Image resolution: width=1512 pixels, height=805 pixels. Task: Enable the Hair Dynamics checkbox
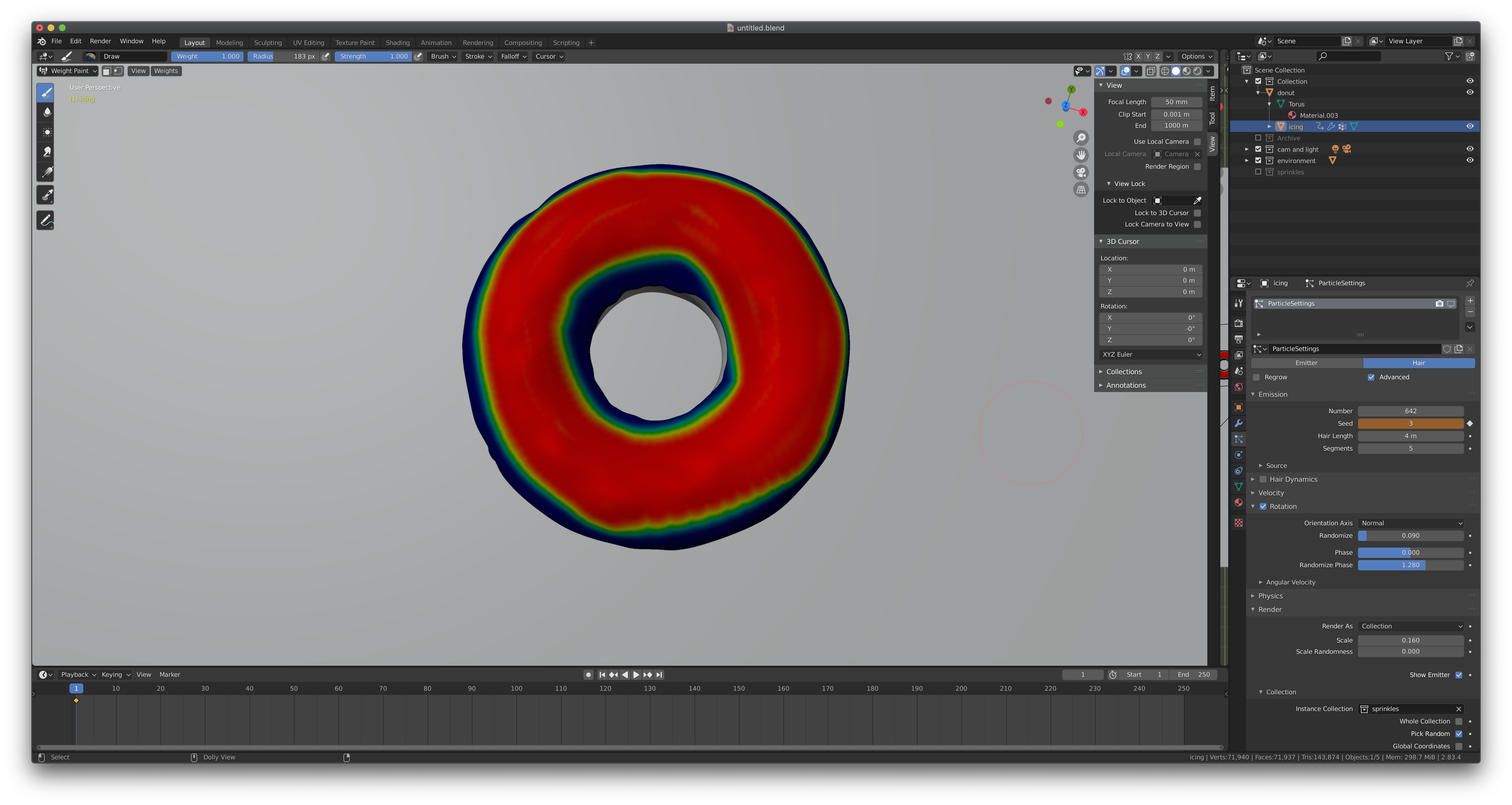[x=1263, y=479]
